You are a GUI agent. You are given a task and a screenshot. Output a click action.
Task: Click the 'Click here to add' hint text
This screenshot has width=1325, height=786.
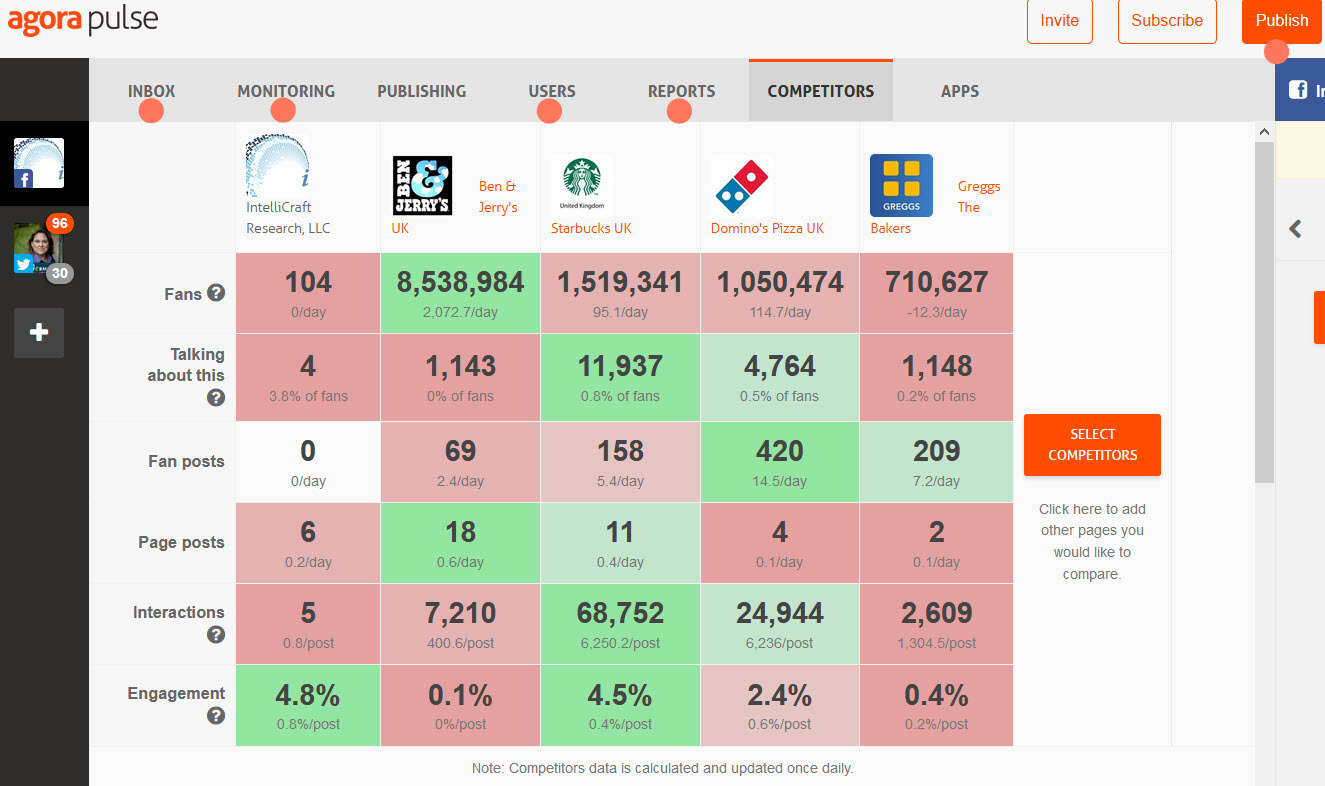tap(1092, 542)
